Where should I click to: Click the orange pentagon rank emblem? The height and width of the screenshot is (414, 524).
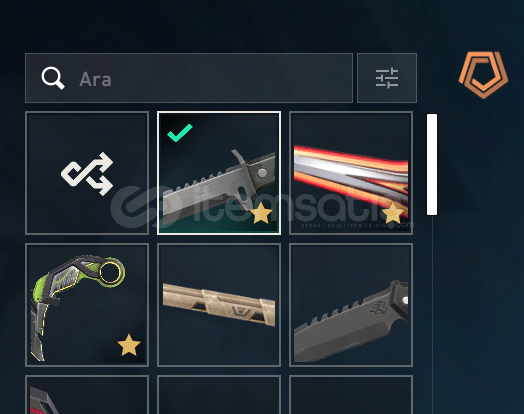pos(483,75)
